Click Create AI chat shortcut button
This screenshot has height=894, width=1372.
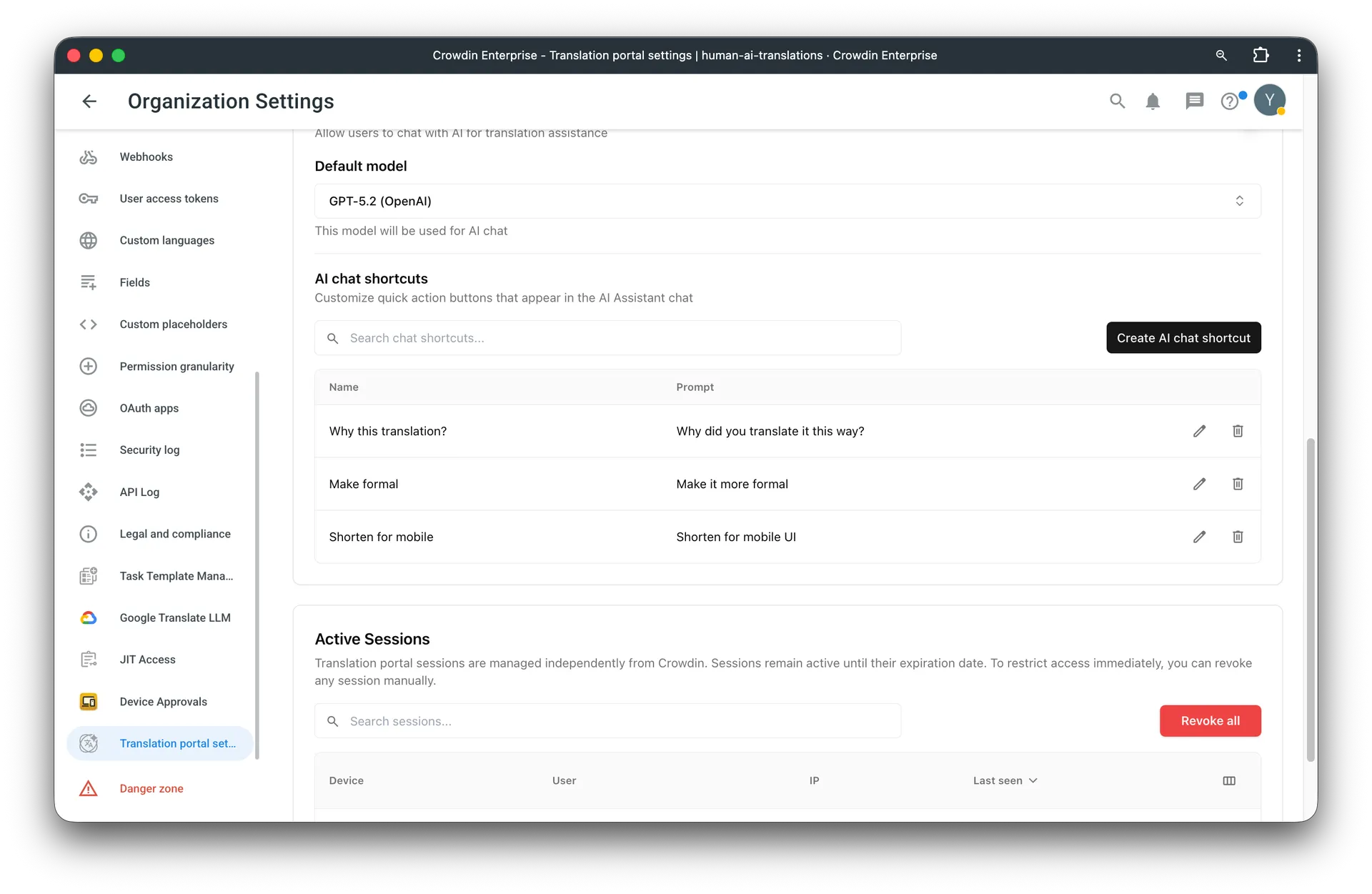tap(1183, 338)
